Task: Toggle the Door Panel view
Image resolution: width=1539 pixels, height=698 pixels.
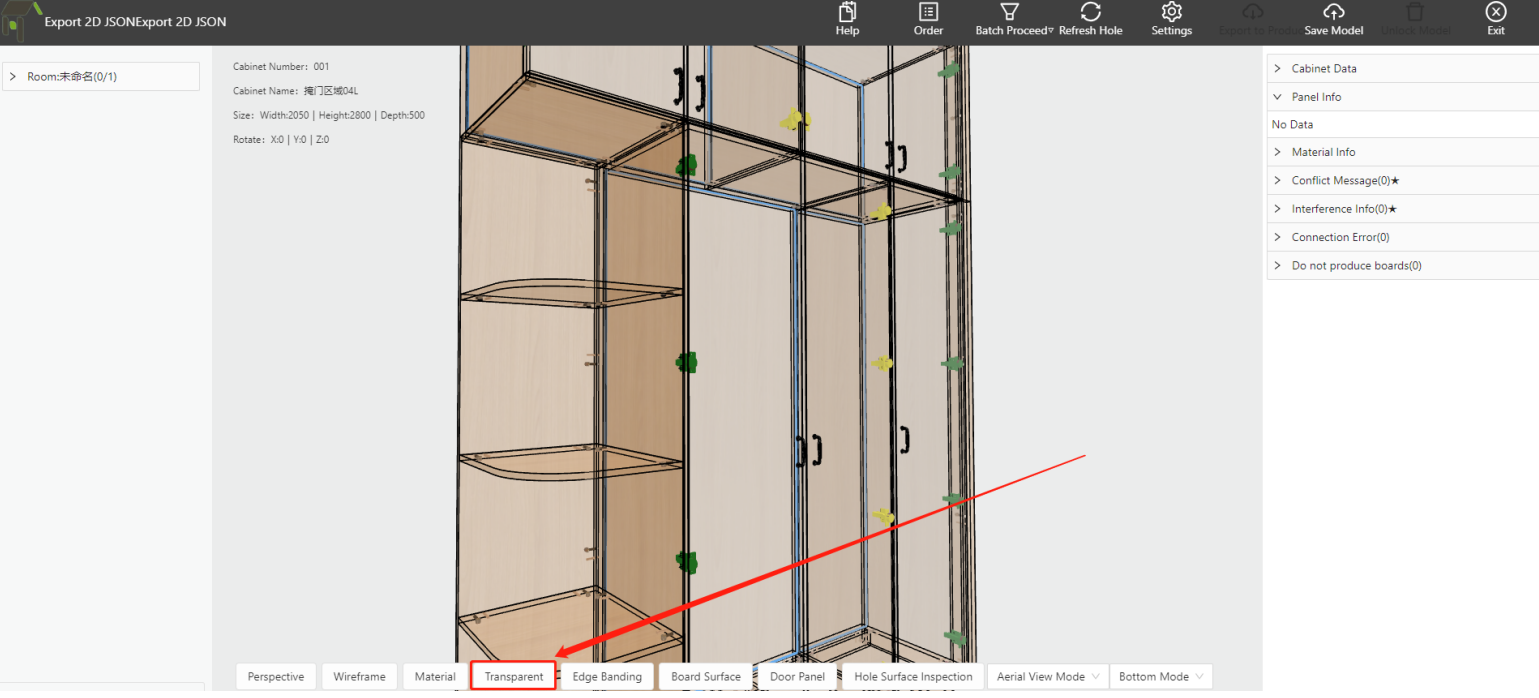Action: pos(797,677)
